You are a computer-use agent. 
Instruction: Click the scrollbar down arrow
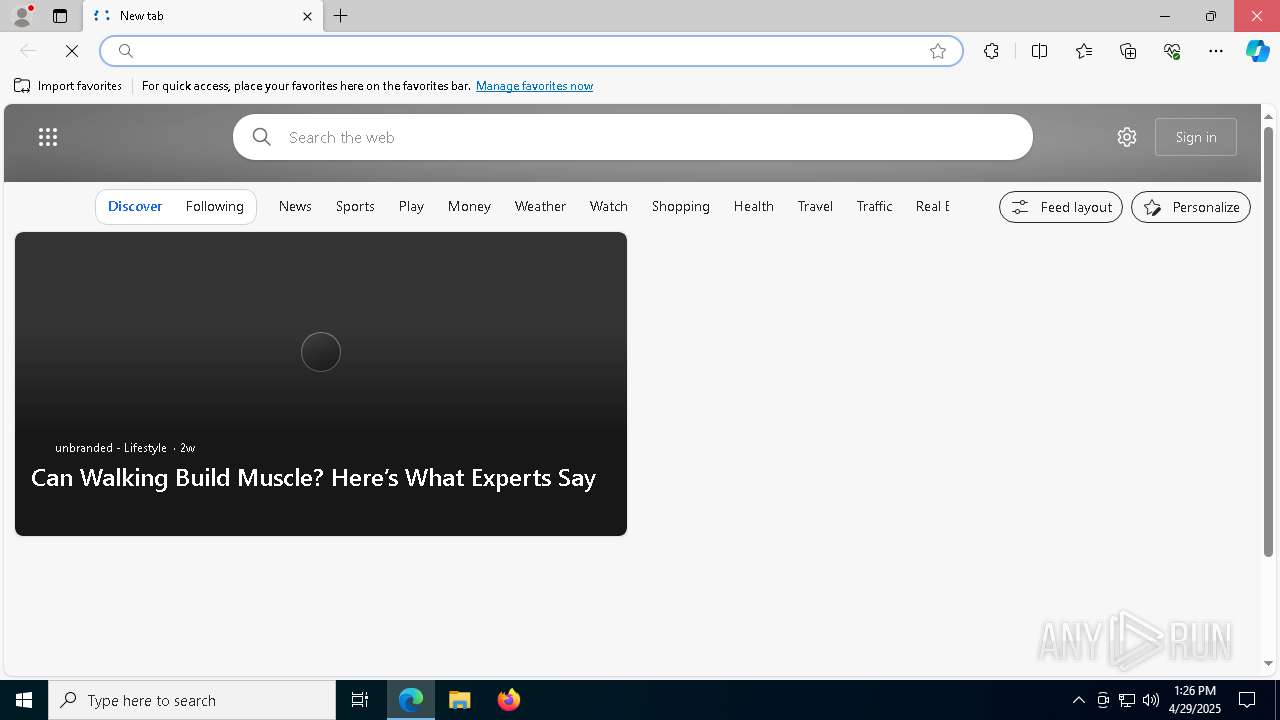tap(1268, 663)
